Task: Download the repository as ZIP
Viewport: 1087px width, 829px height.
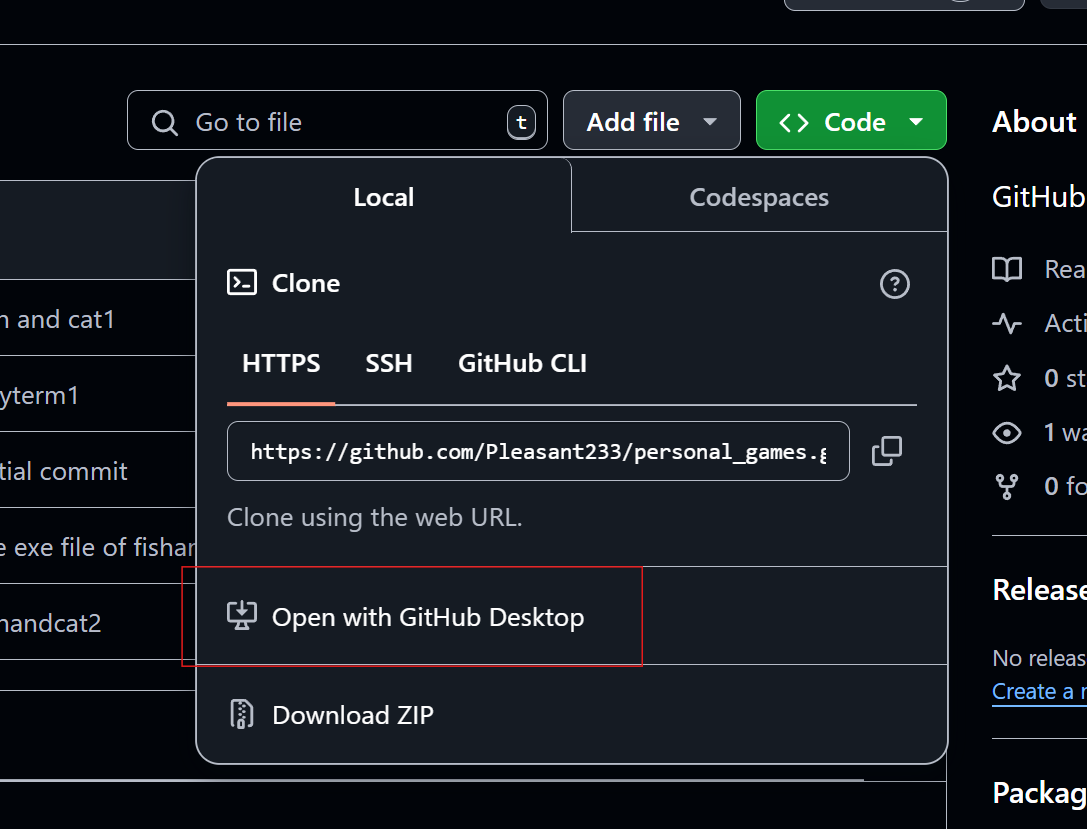Action: pos(352,715)
